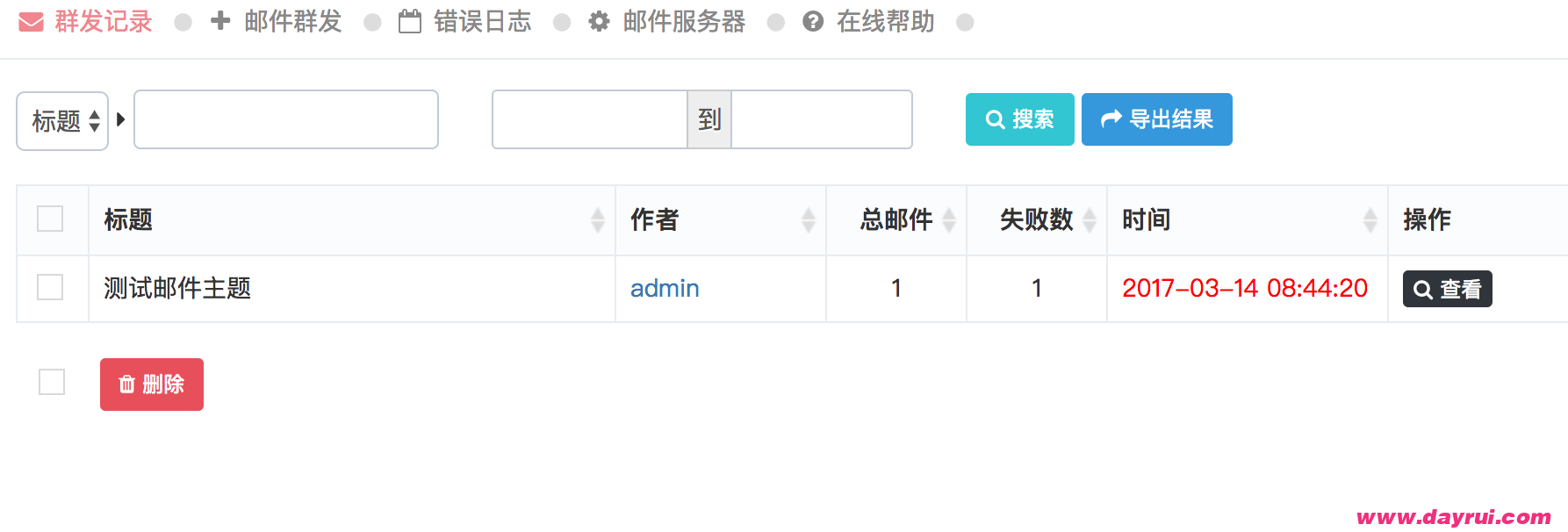Open the 错误日志 tab

pyautogui.click(x=465, y=21)
